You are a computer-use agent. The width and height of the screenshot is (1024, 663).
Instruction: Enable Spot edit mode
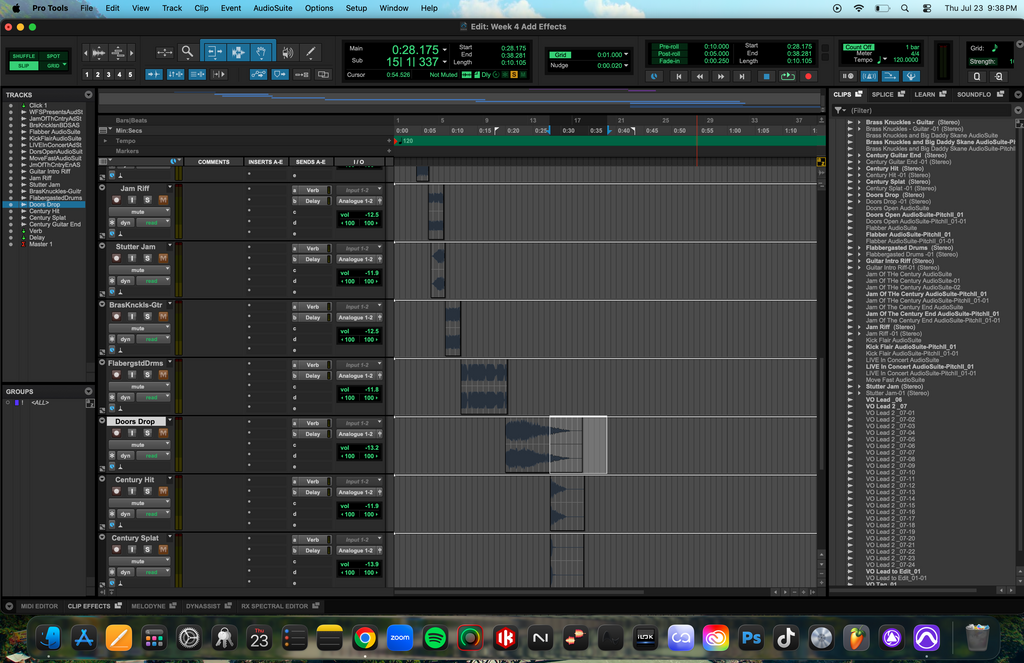coord(53,56)
